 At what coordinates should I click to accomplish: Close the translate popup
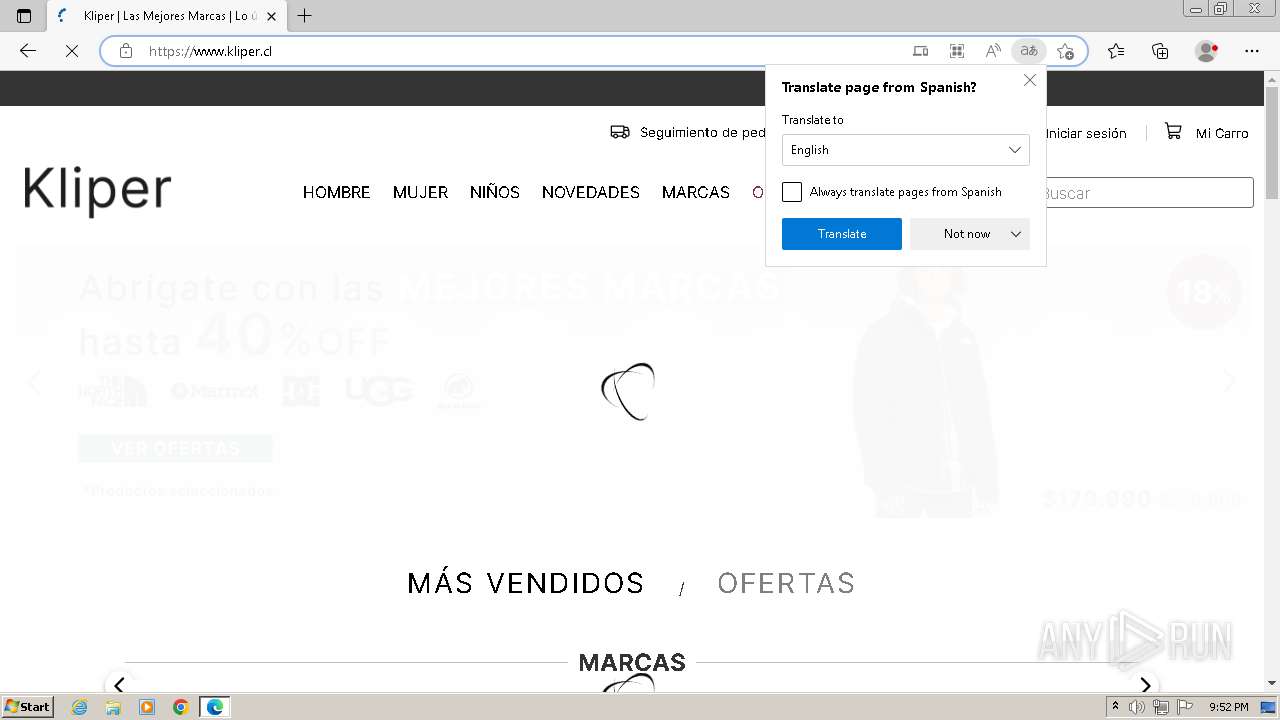tap(1030, 80)
